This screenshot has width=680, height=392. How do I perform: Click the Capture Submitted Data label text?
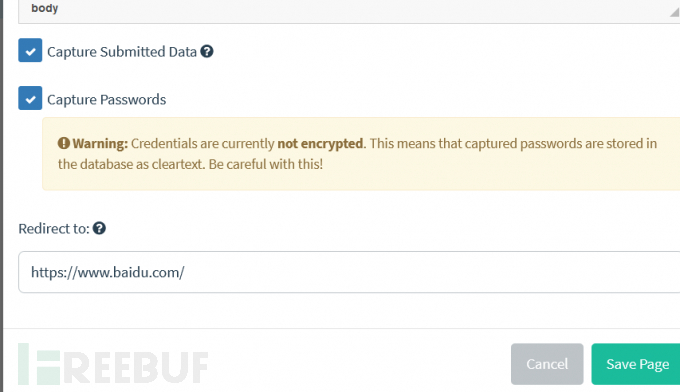(122, 52)
